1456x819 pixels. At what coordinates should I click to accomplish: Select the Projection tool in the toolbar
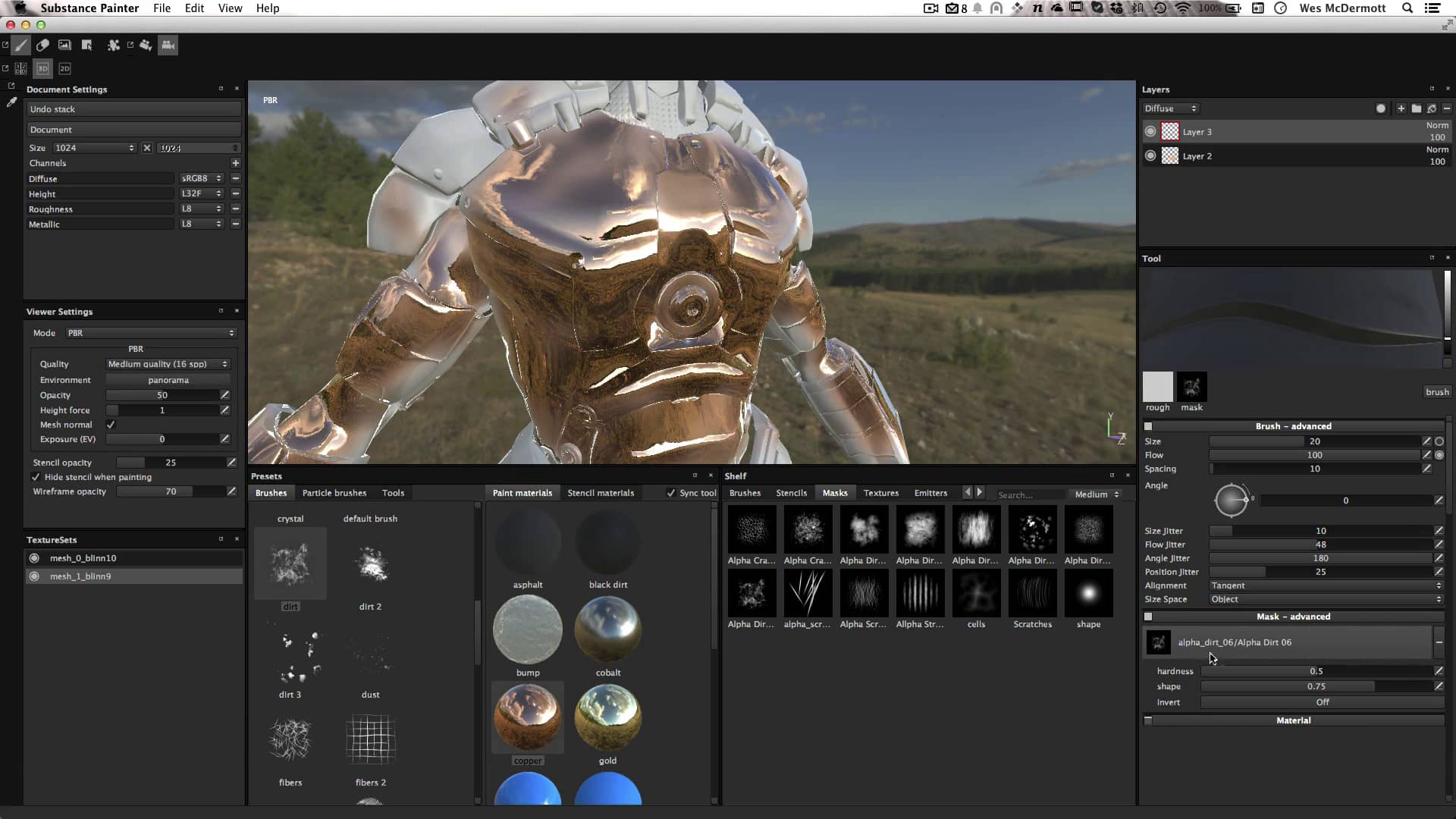pos(64,45)
